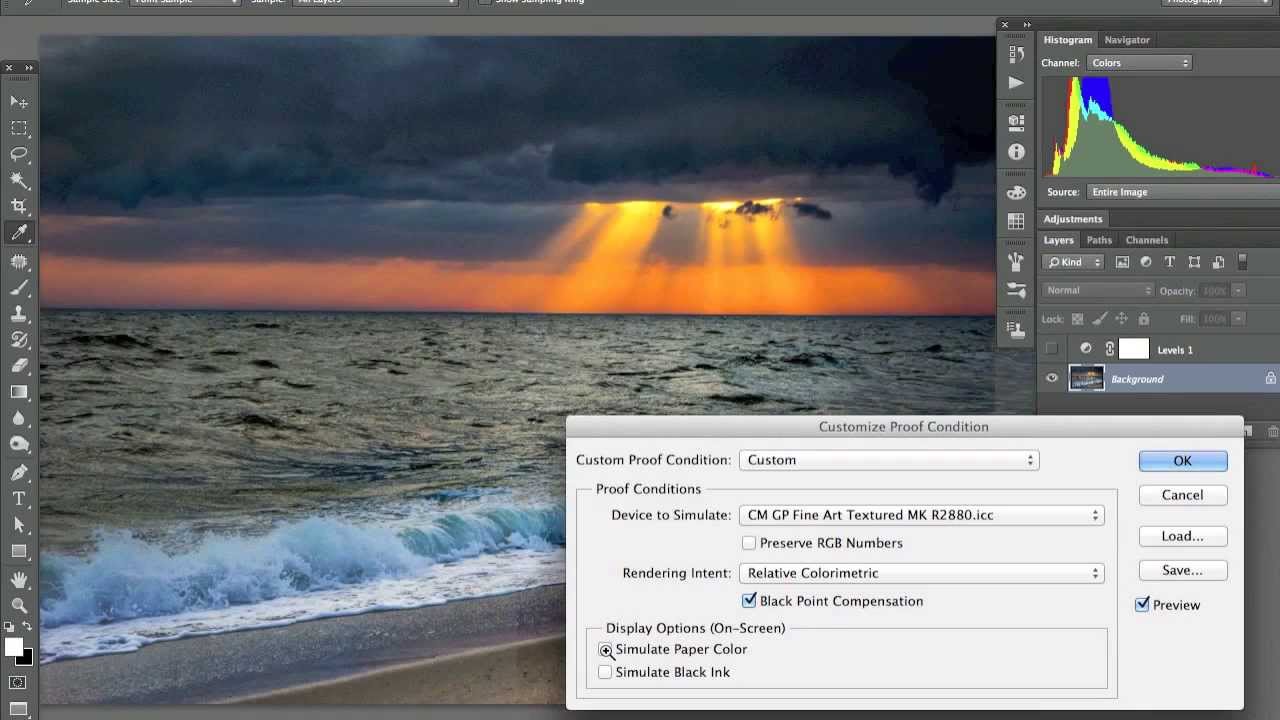Open the Adjustments tab

pyautogui.click(x=1073, y=219)
